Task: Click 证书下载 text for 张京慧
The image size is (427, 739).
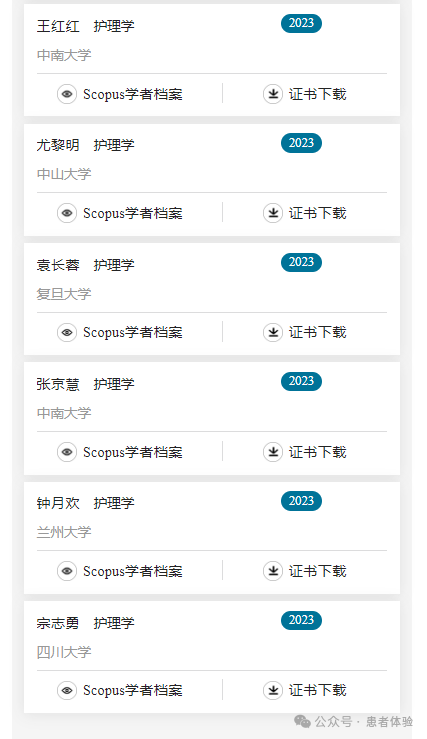Action: point(318,452)
